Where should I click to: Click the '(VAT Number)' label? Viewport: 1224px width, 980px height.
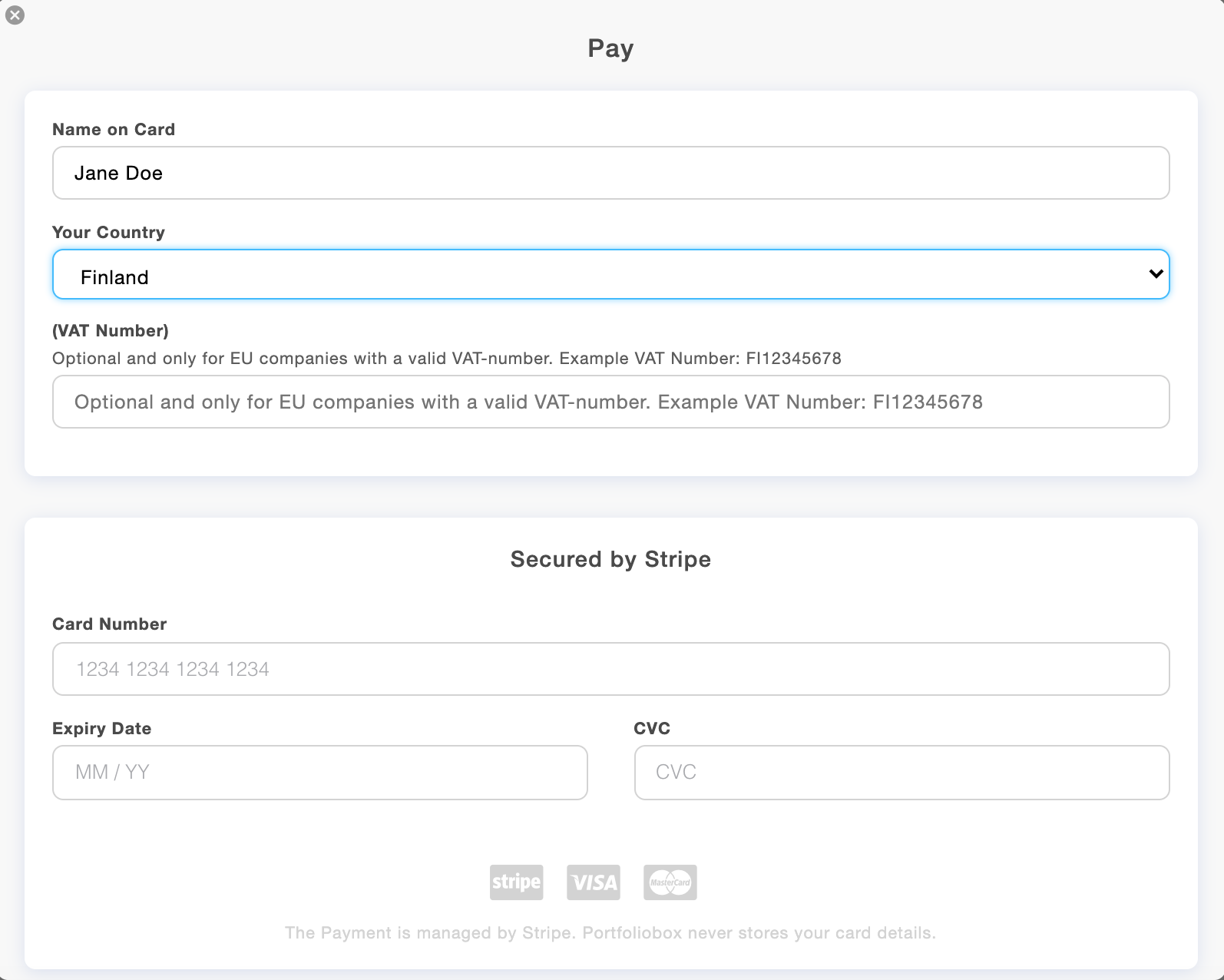point(111,331)
